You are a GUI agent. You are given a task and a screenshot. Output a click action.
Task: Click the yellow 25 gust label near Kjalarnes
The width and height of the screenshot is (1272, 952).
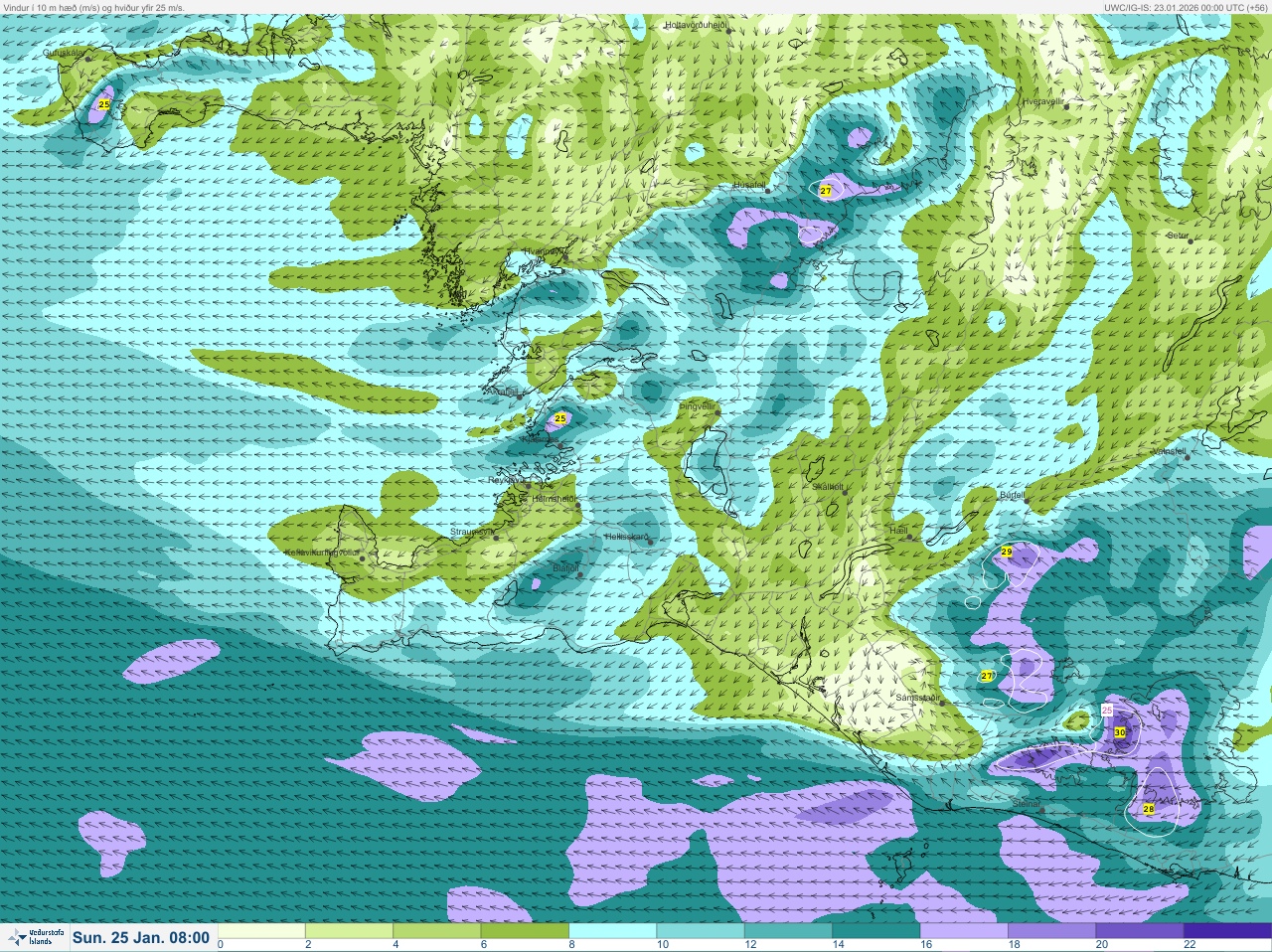point(559,418)
